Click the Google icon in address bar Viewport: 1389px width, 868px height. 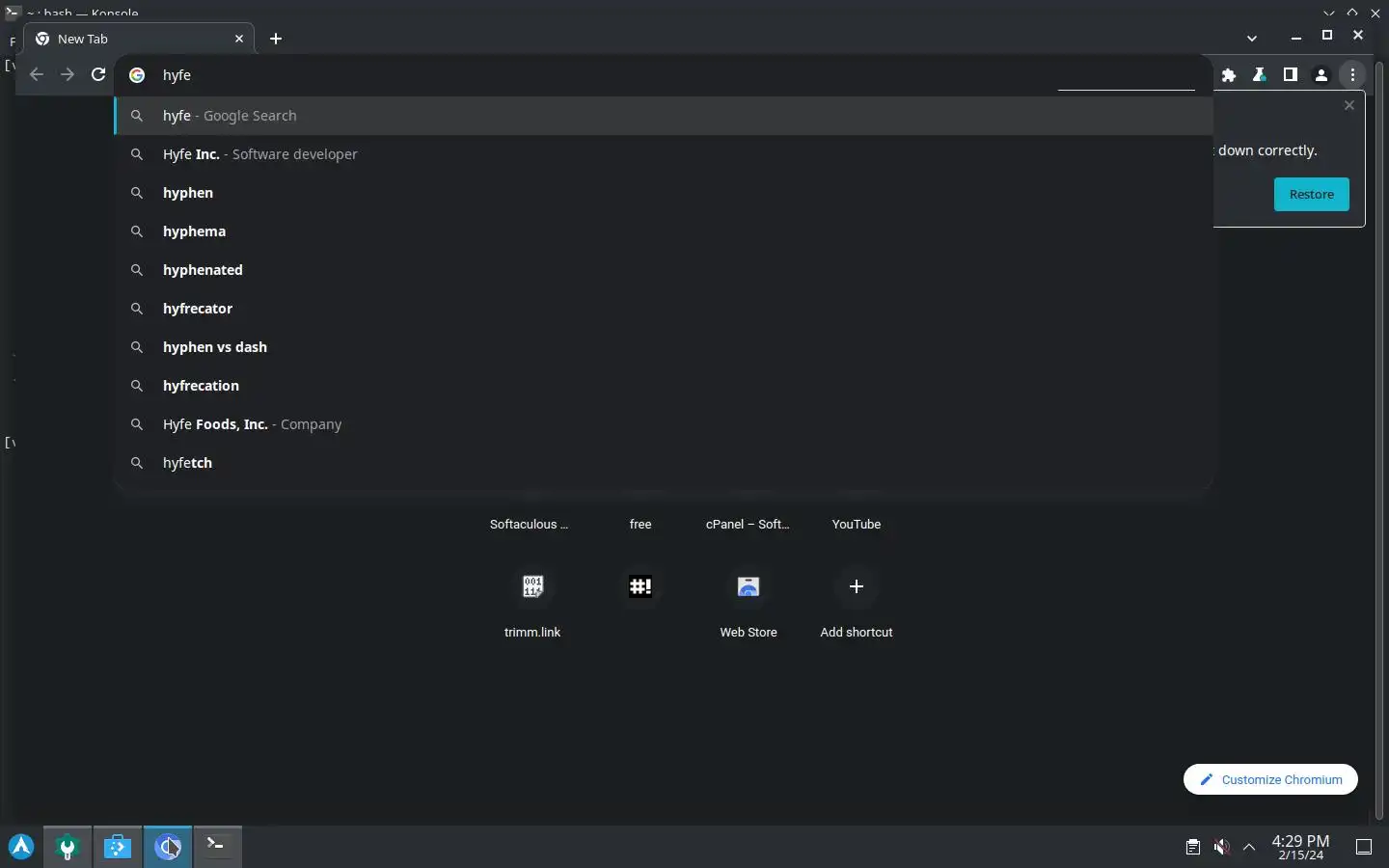click(137, 74)
